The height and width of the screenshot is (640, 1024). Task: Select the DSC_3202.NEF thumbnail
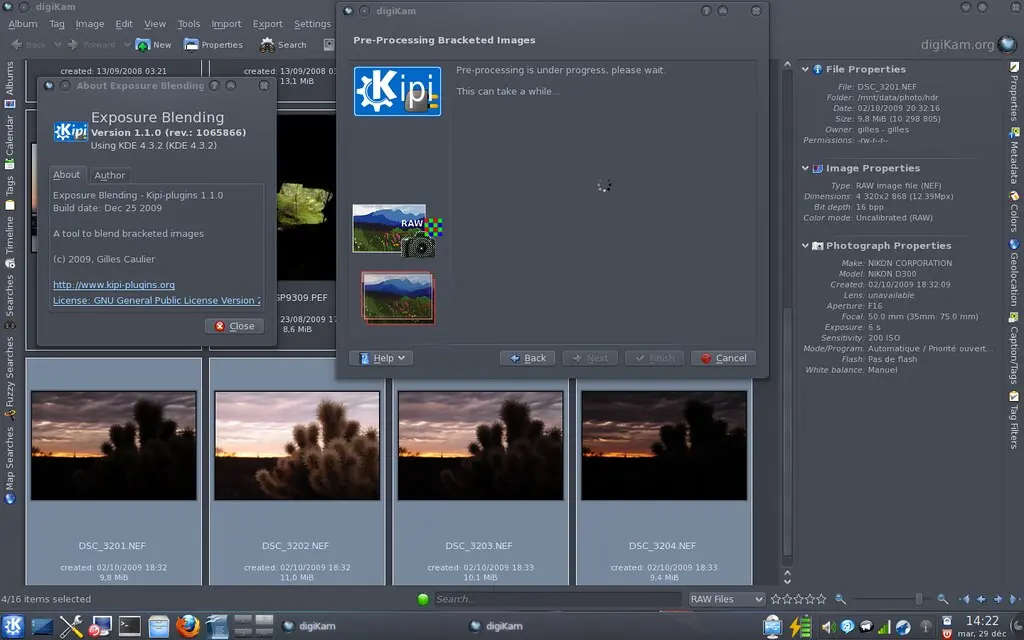[297, 443]
